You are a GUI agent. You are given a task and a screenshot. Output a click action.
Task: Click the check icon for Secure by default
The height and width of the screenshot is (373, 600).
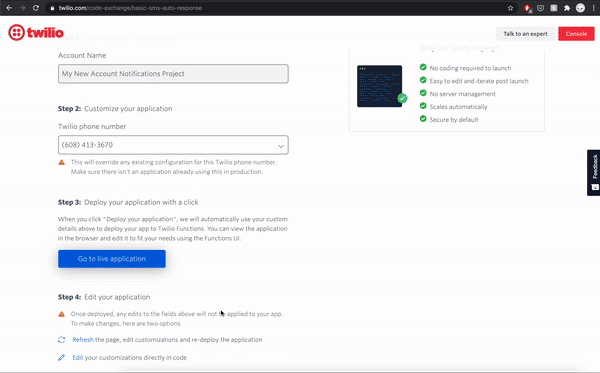(423, 119)
